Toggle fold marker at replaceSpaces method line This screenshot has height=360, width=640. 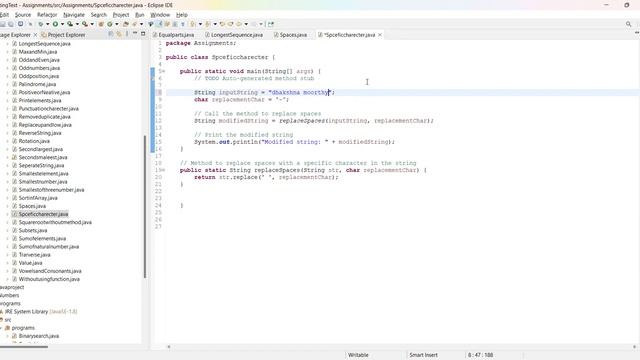pyautogui.click(x=163, y=170)
